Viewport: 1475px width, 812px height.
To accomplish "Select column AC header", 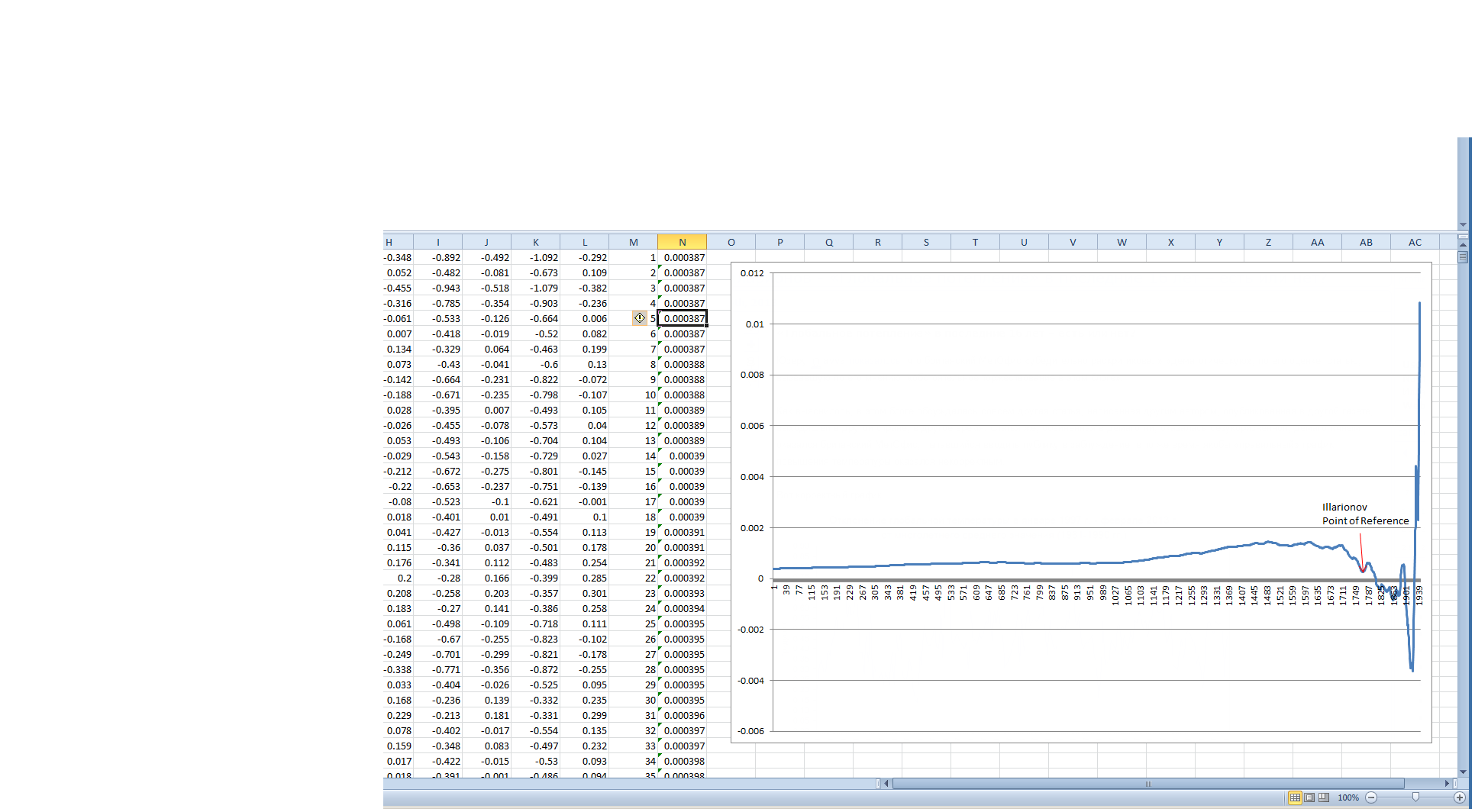I will pos(1415,242).
